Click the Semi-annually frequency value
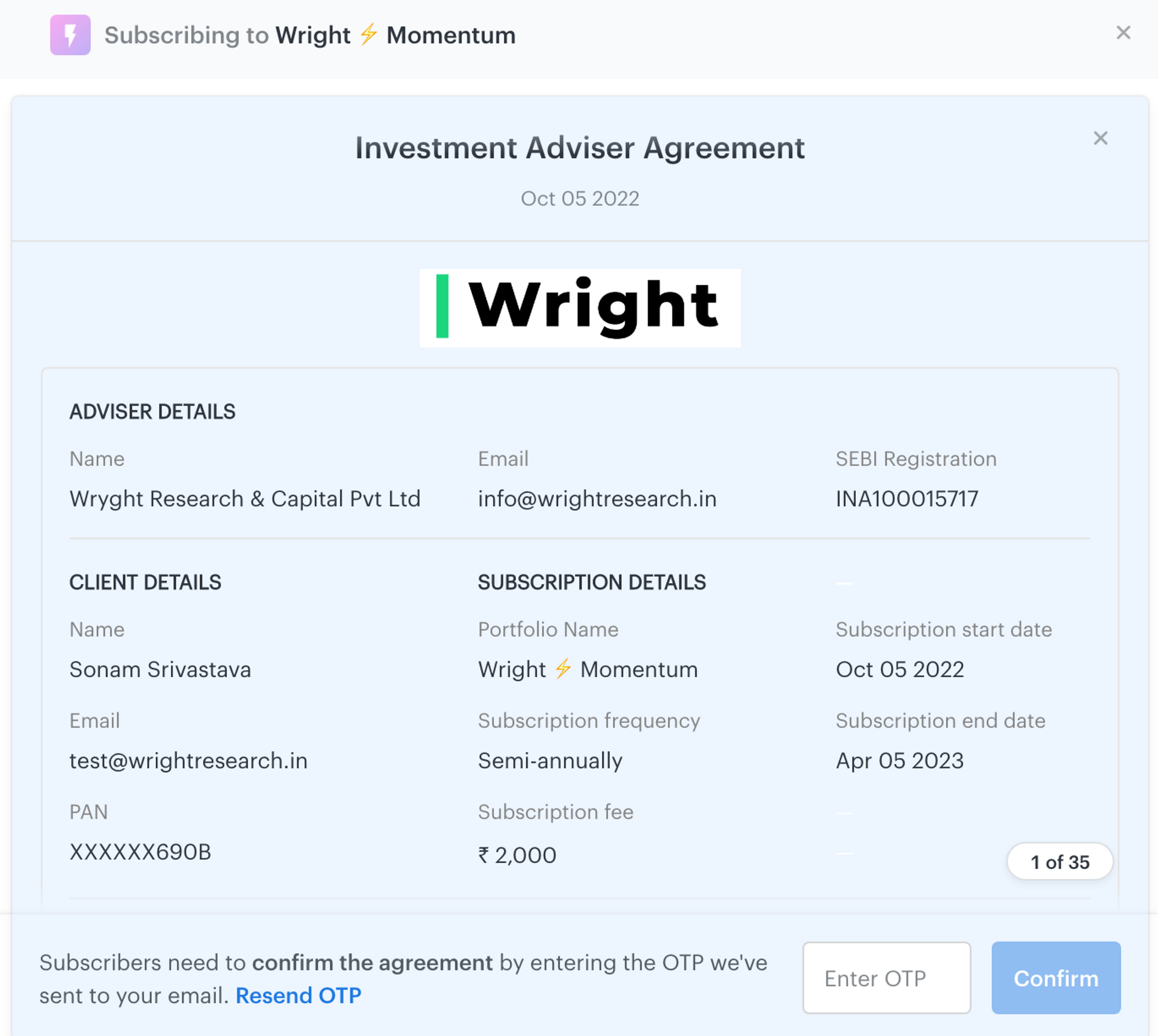Viewport: 1158px width, 1036px height. click(x=550, y=761)
